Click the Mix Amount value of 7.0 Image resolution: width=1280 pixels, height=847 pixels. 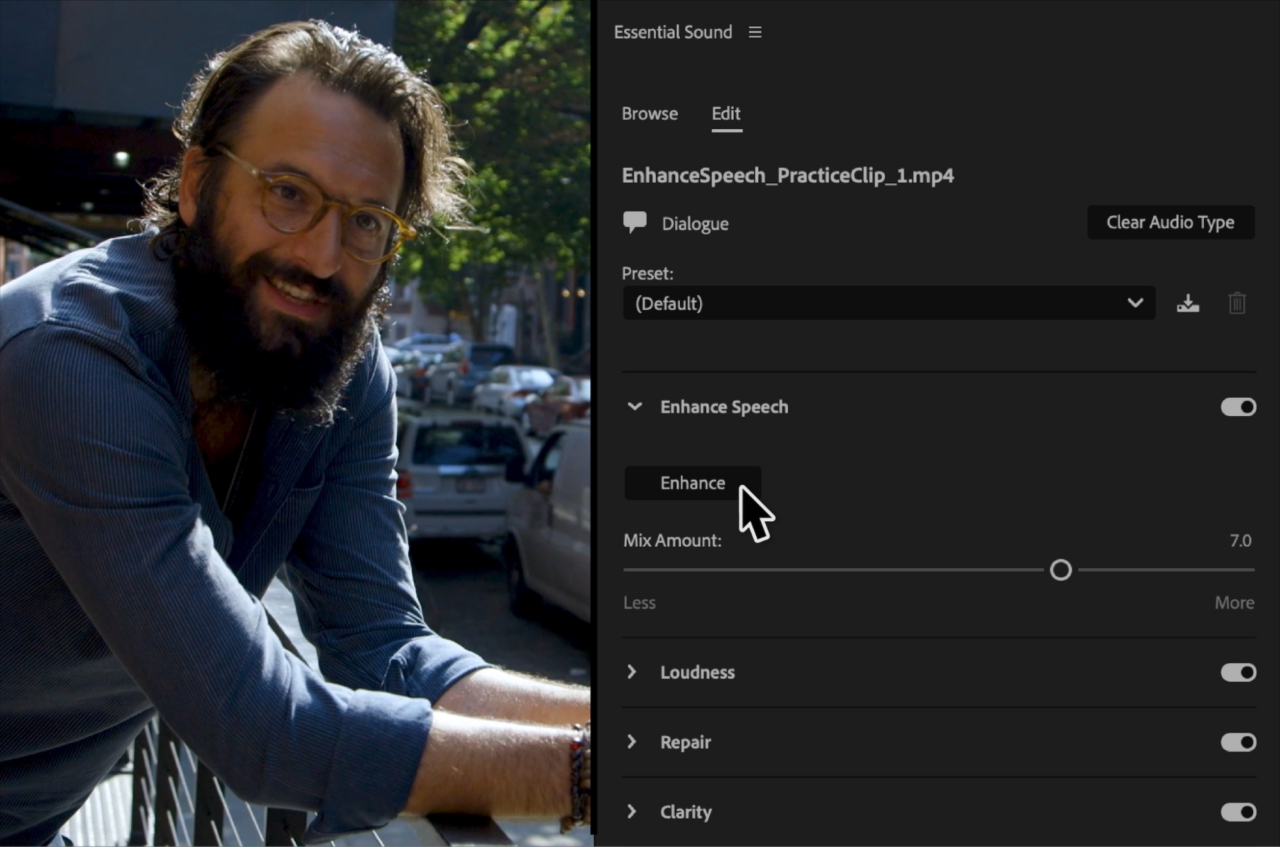pyautogui.click(x=1241, y=540)
